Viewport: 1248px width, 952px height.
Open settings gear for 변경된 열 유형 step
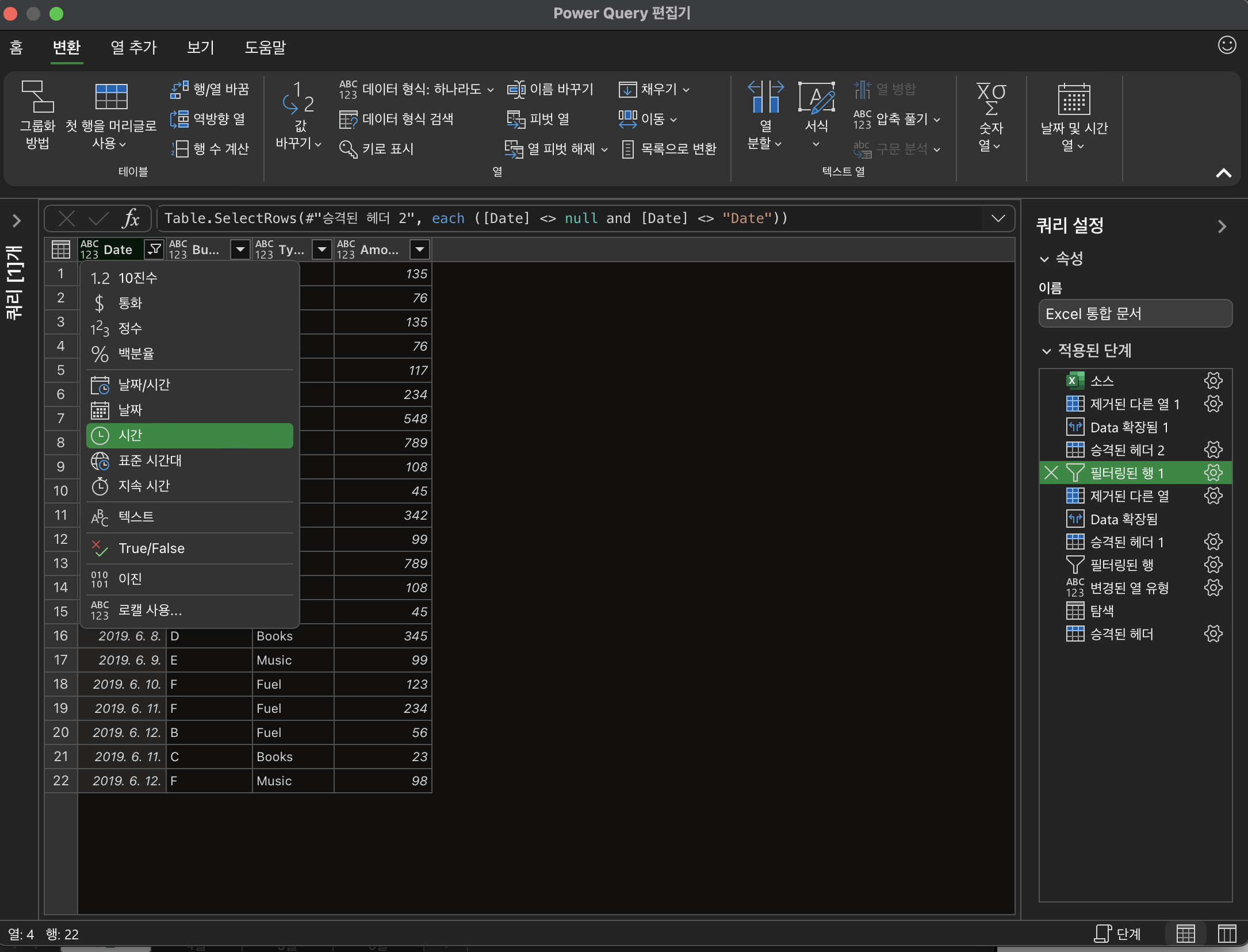pos(1213,588)
